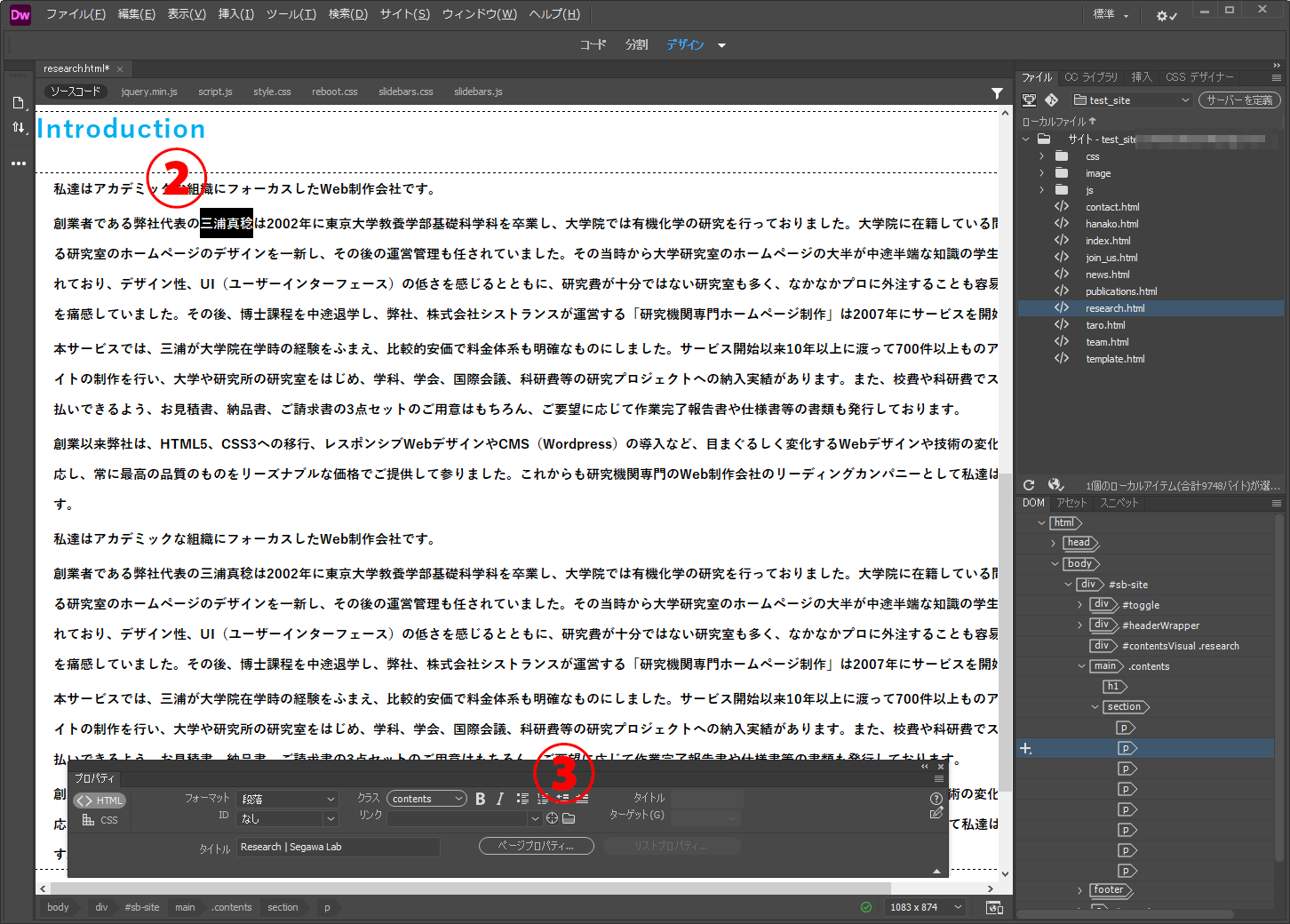Click the get/put arrows icon in left toolbar
This screenshot has width=1290, height=924.
19,128
